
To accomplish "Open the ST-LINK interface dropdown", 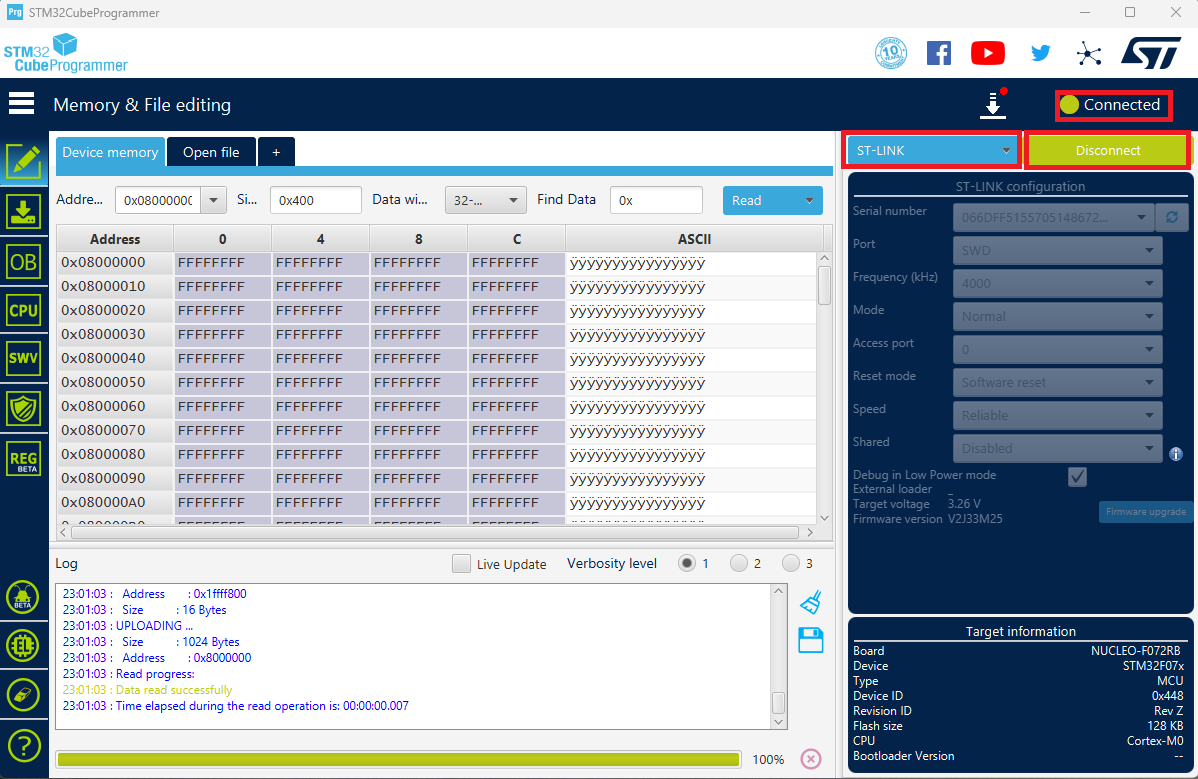I will click(x=933, y=150).
